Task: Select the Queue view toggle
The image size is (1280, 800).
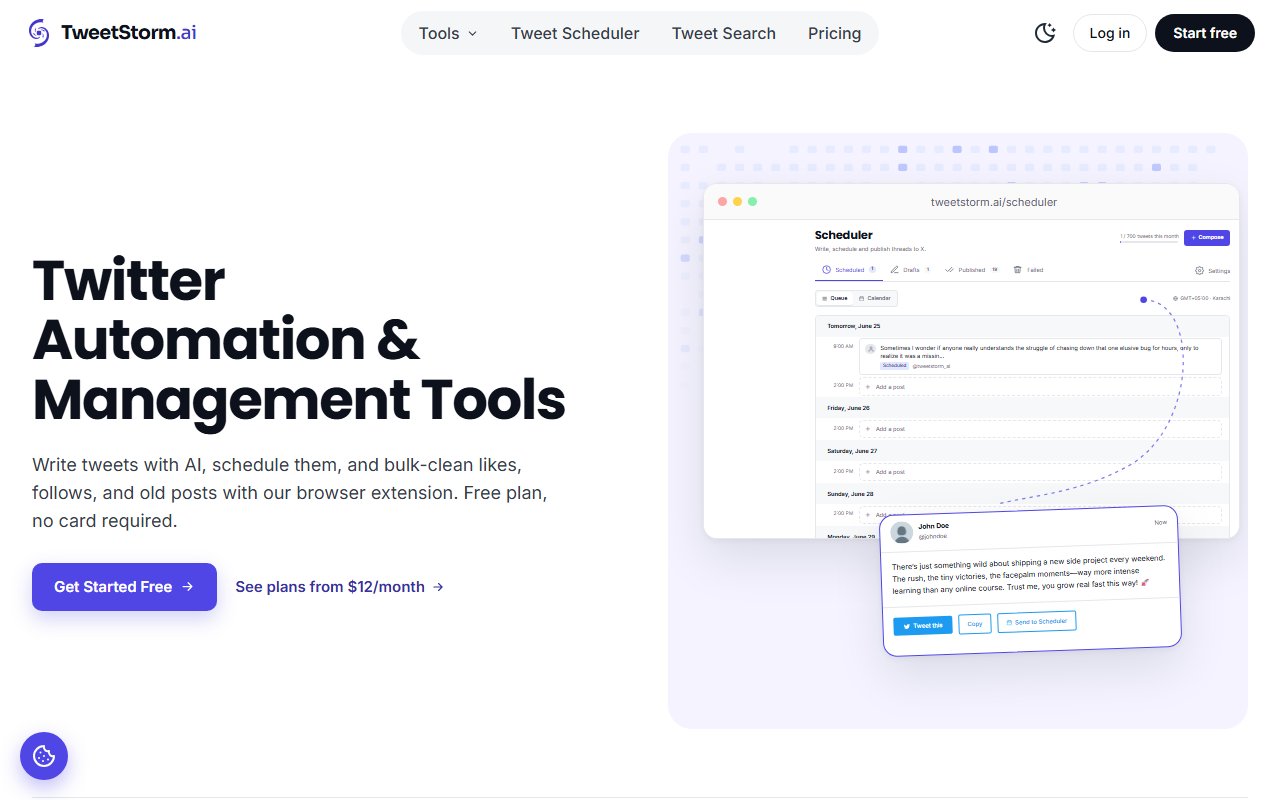Action: coord(835,298)
